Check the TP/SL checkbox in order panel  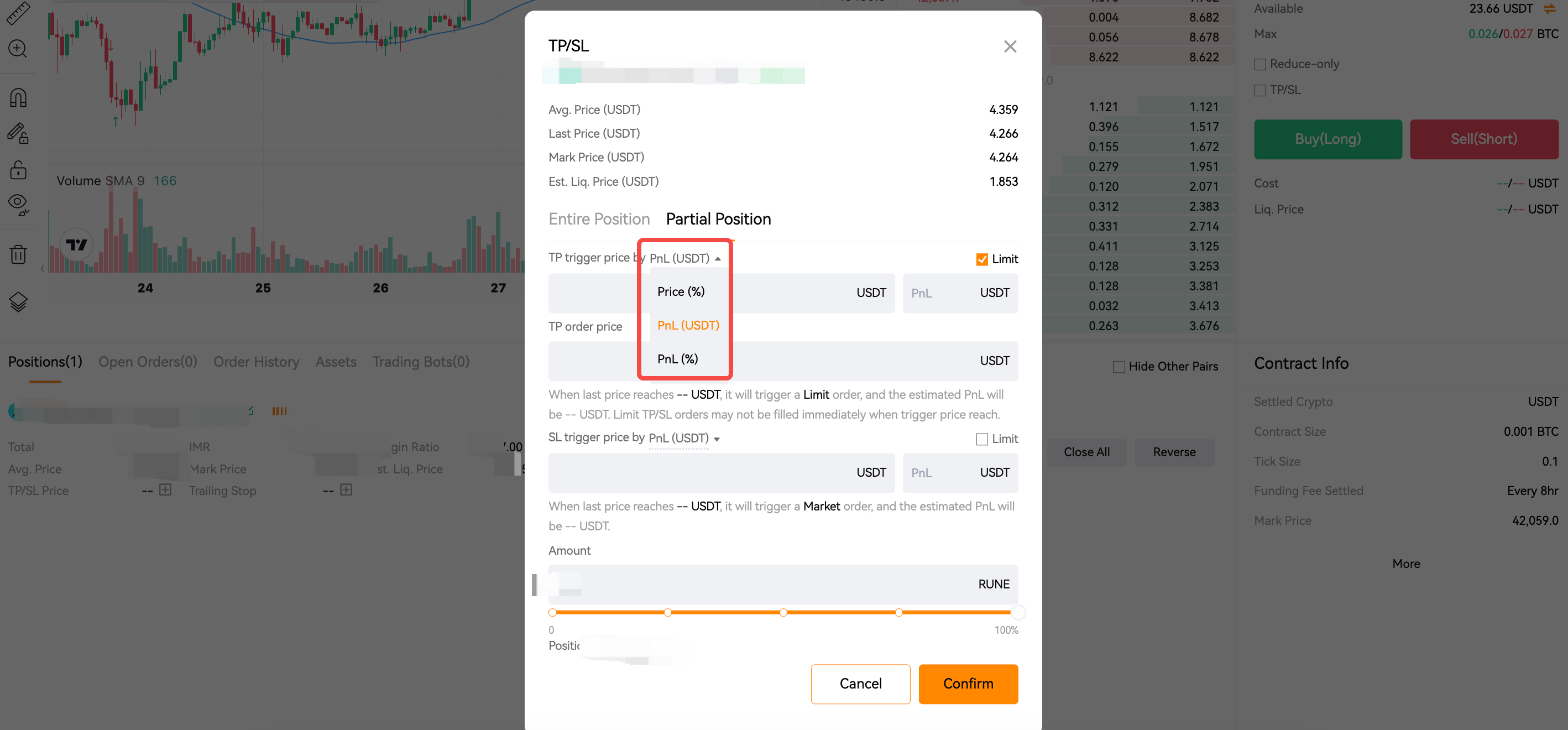pyautogui.click(x=1259, y=90)
